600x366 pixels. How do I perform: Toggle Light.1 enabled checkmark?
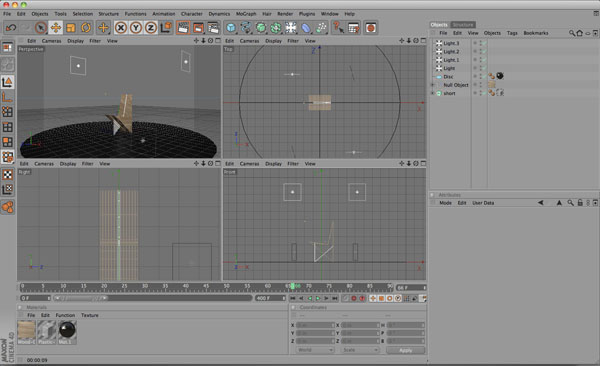point(484,60)
